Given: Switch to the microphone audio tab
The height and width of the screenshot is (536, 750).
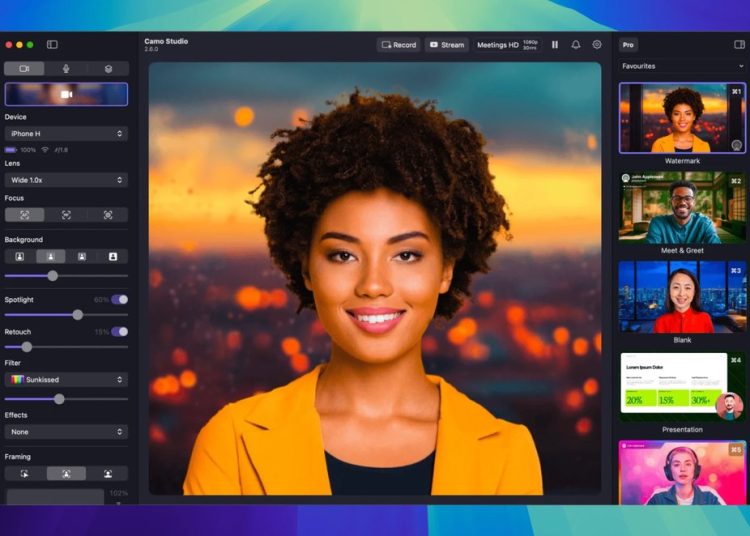Looking at the screenshot, I should pos(66,69).
